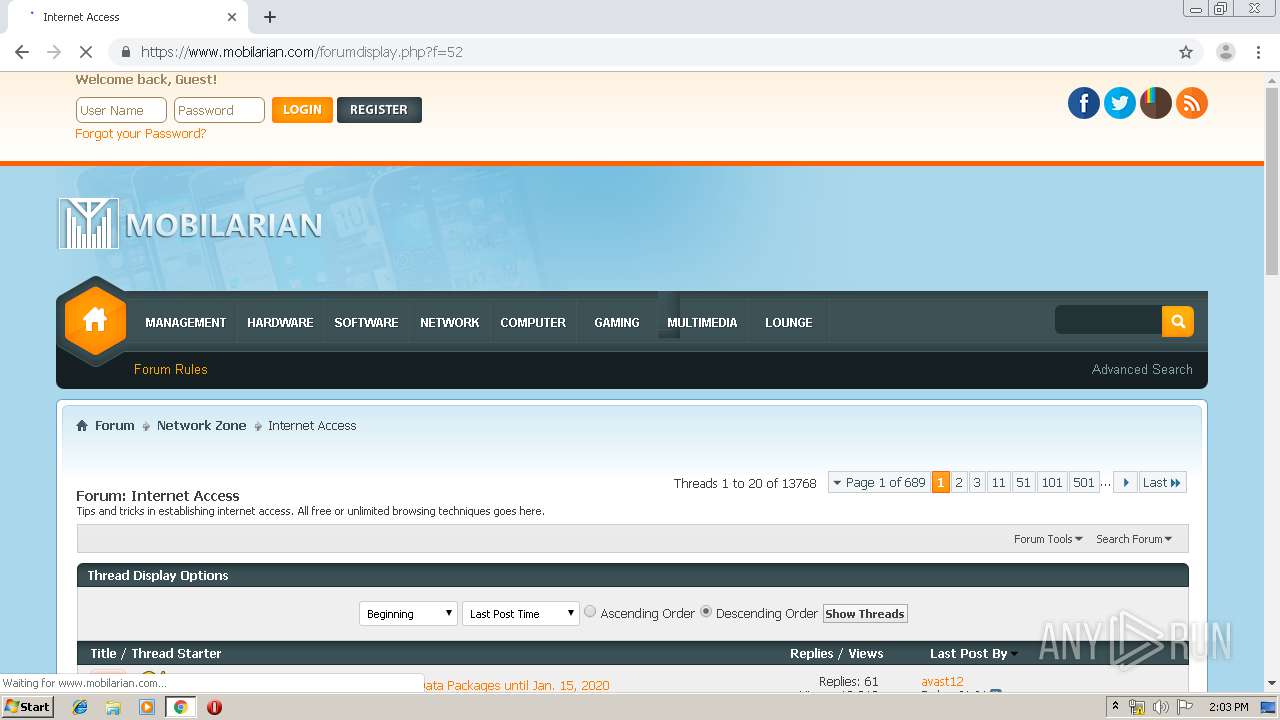Go to page 501 of threads

[x=1084, y=483]
